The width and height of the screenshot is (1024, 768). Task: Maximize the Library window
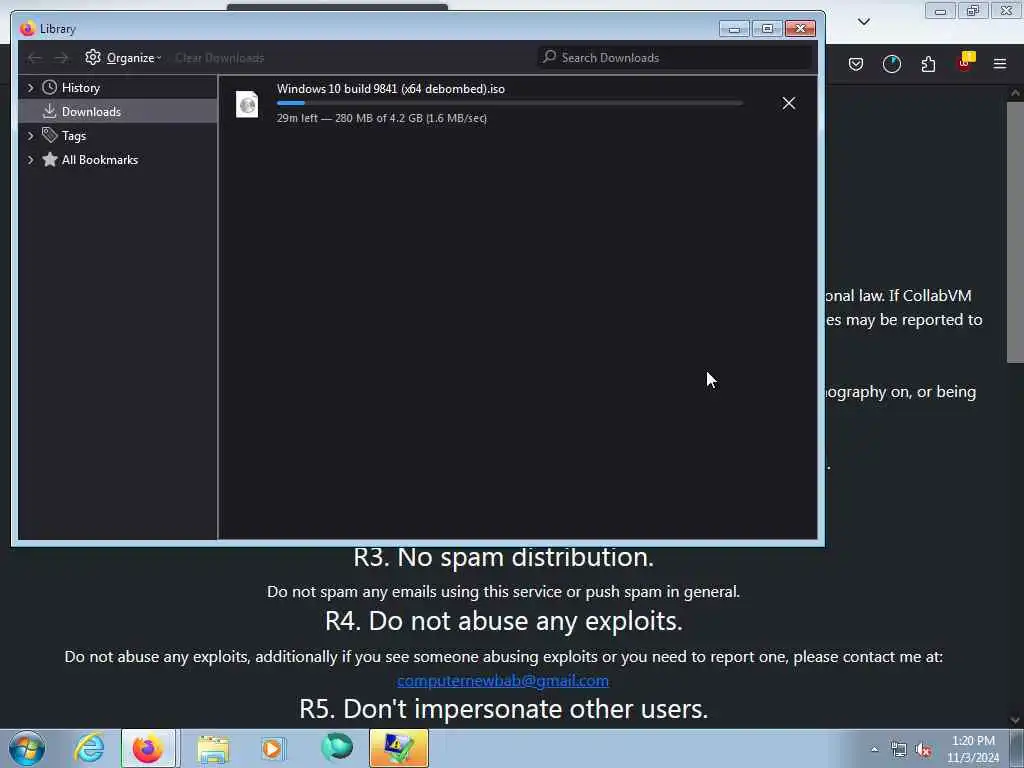pos(767,29)
